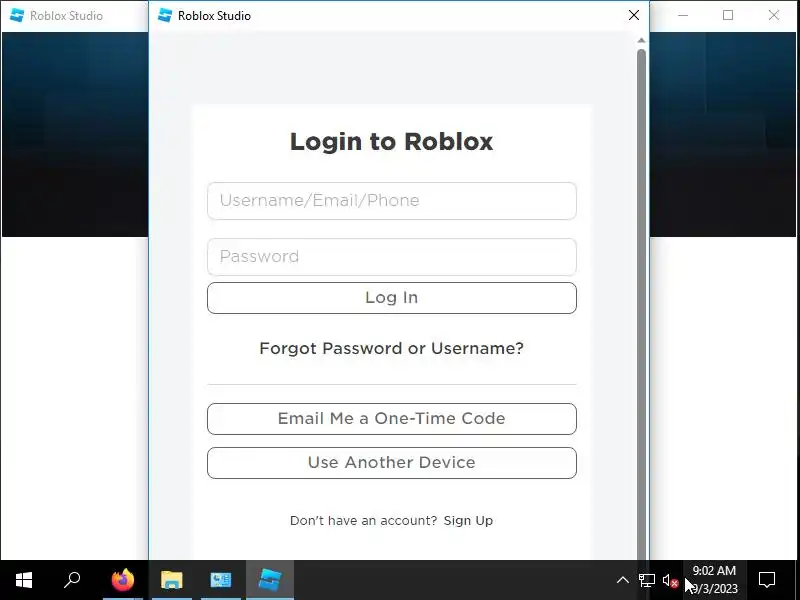Open the Action Center notifications icon
The width and height of the screenshot is (800, 600).
pos(767,580)
